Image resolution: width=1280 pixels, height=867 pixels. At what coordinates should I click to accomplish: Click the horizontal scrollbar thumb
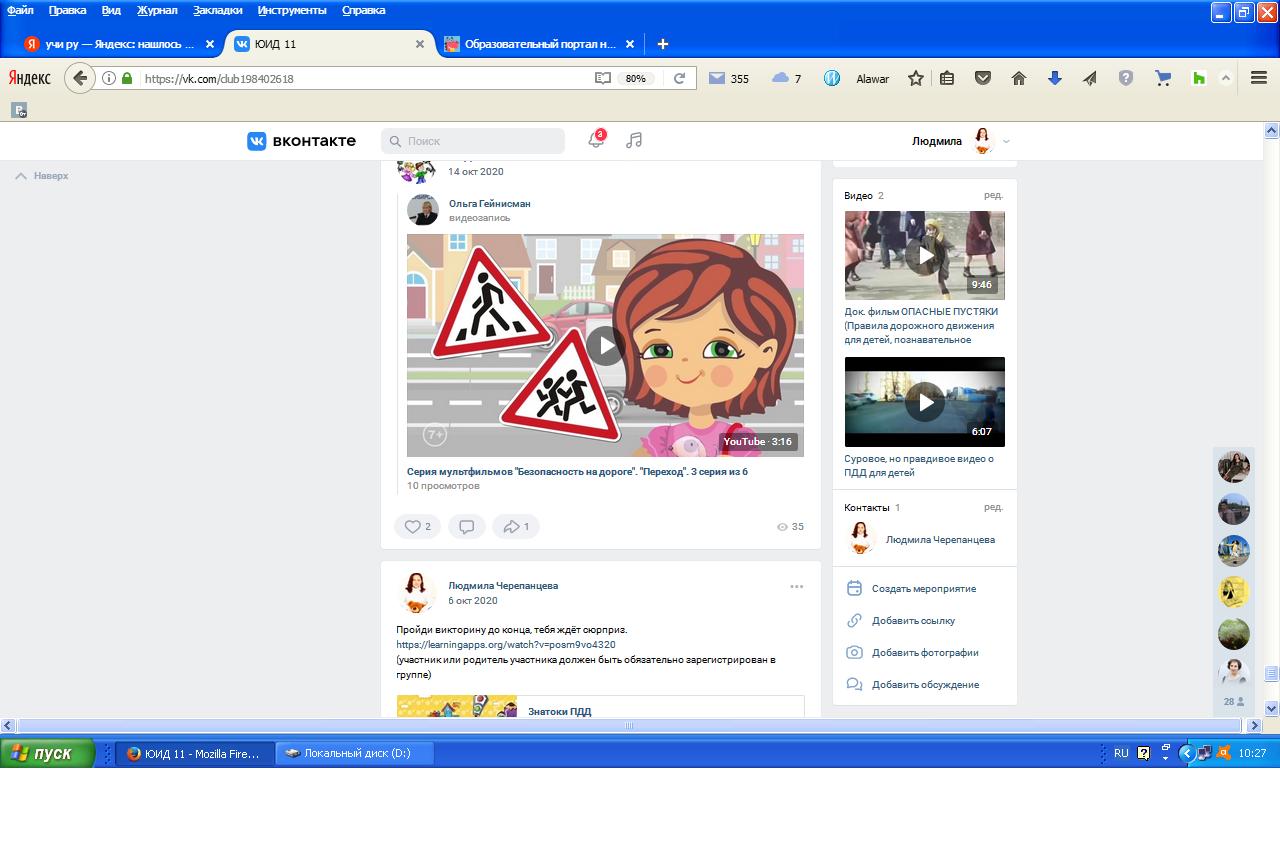coord(629,726)
